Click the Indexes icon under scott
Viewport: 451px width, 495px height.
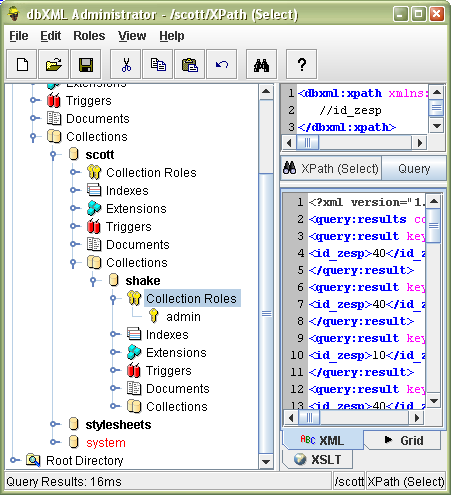coord(94,190)
